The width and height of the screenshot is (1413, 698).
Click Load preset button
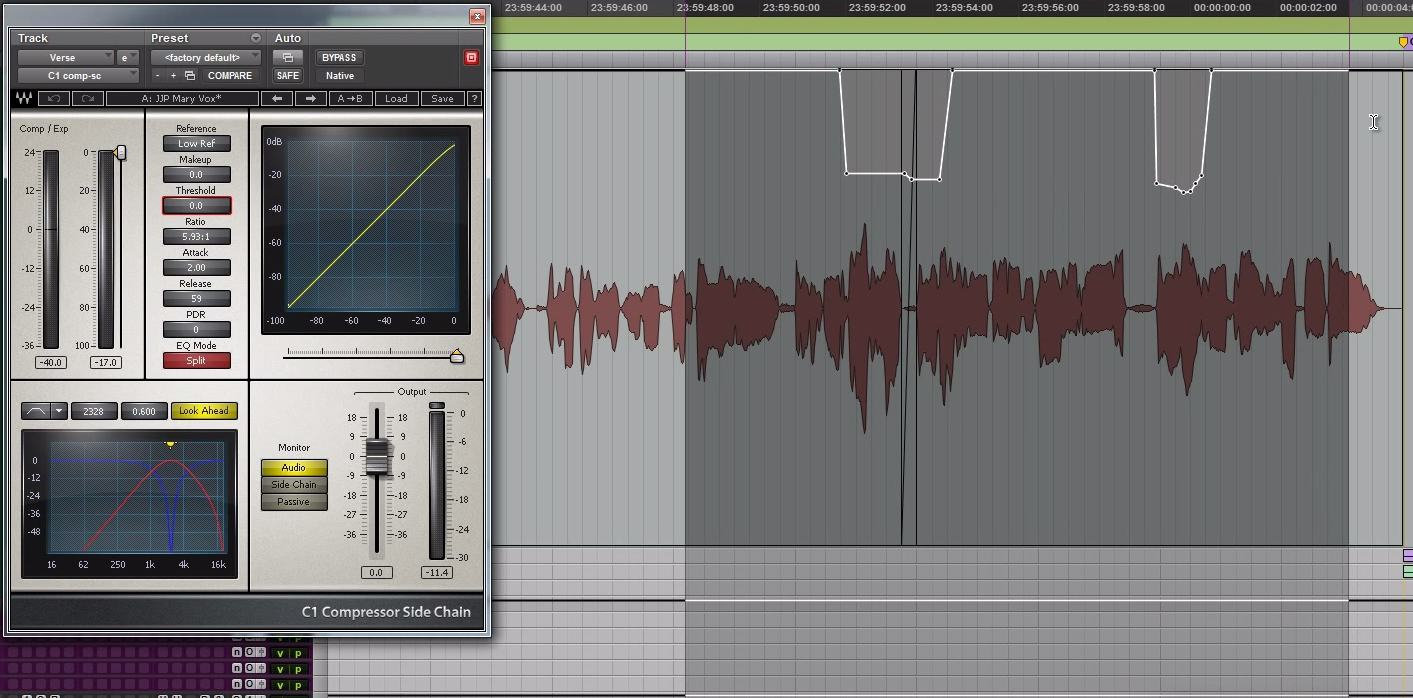pyautogui.click(x=396, y=99)
